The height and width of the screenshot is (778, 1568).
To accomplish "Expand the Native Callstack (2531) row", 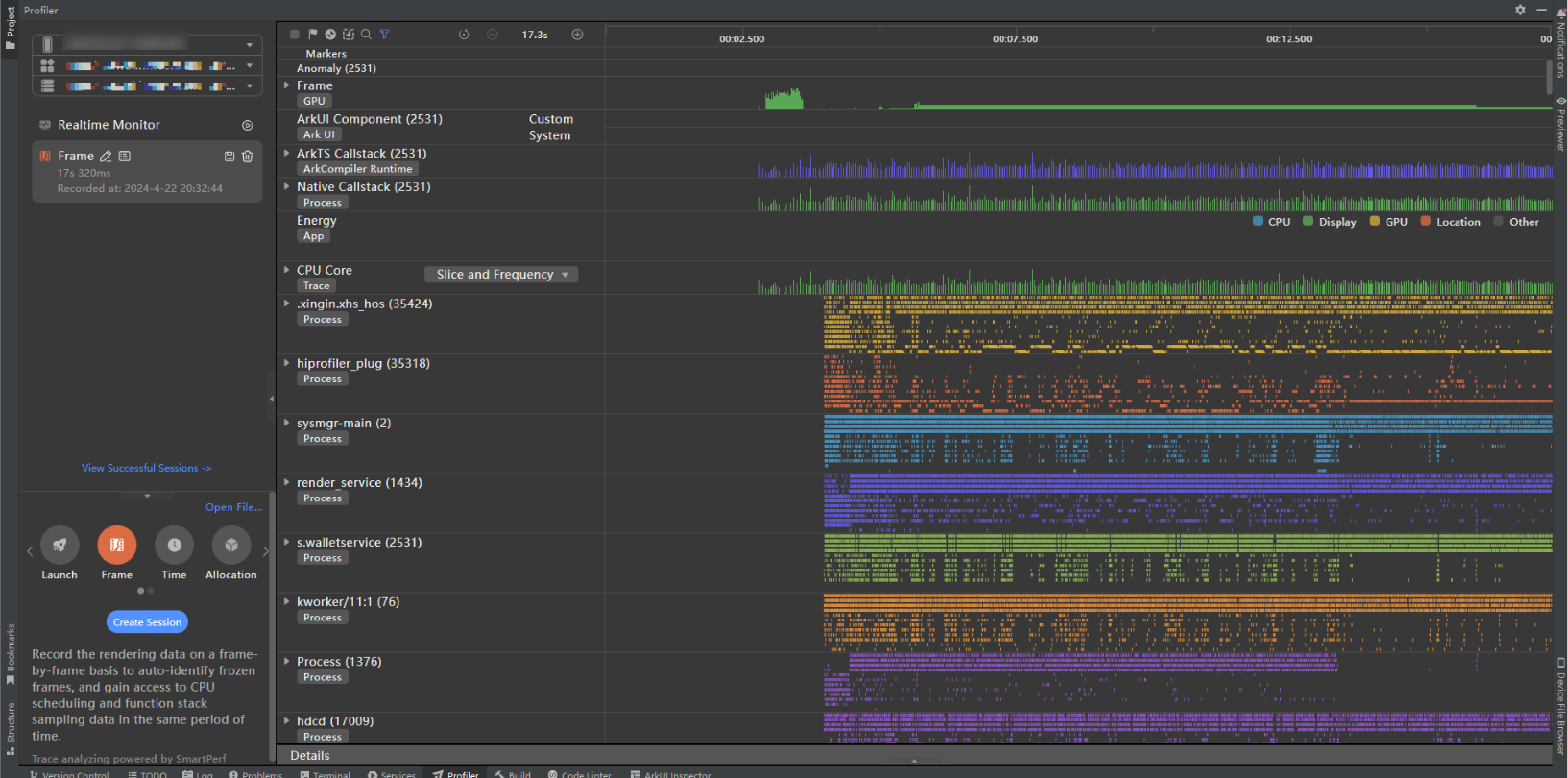I will 286,186.
